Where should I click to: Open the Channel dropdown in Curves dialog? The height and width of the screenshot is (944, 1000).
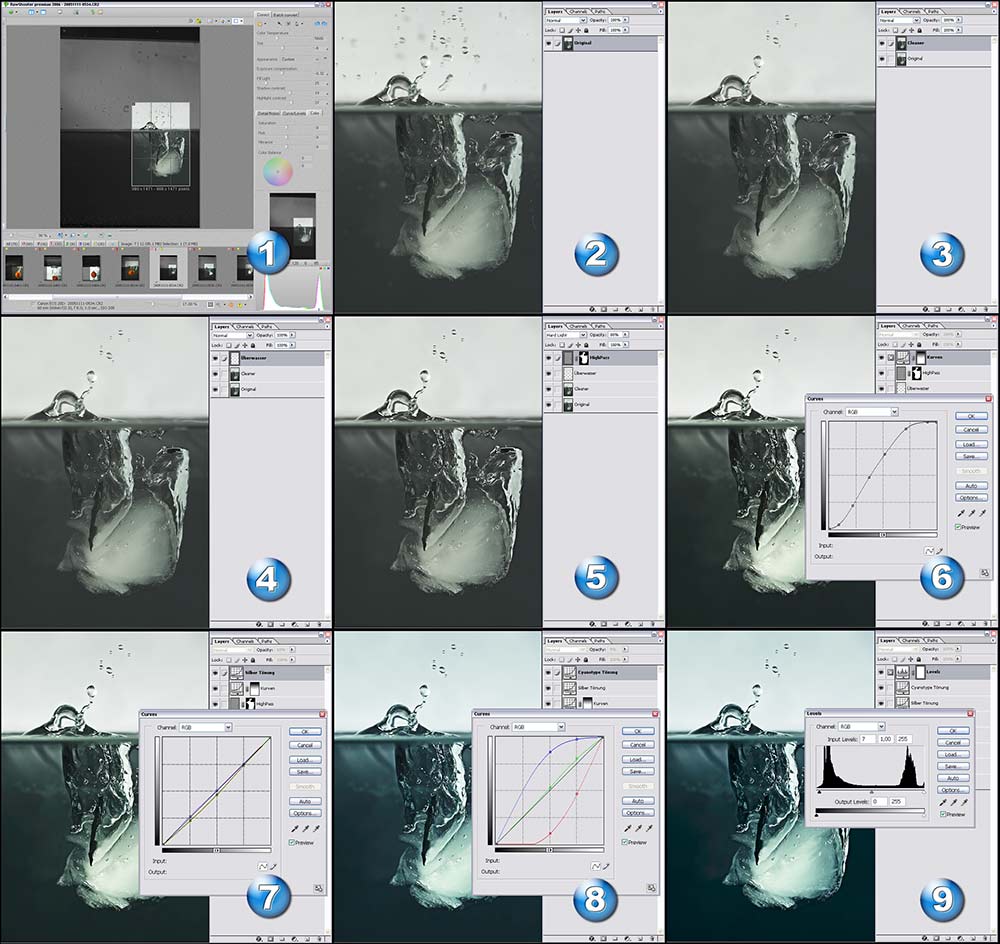pos(871,412)
